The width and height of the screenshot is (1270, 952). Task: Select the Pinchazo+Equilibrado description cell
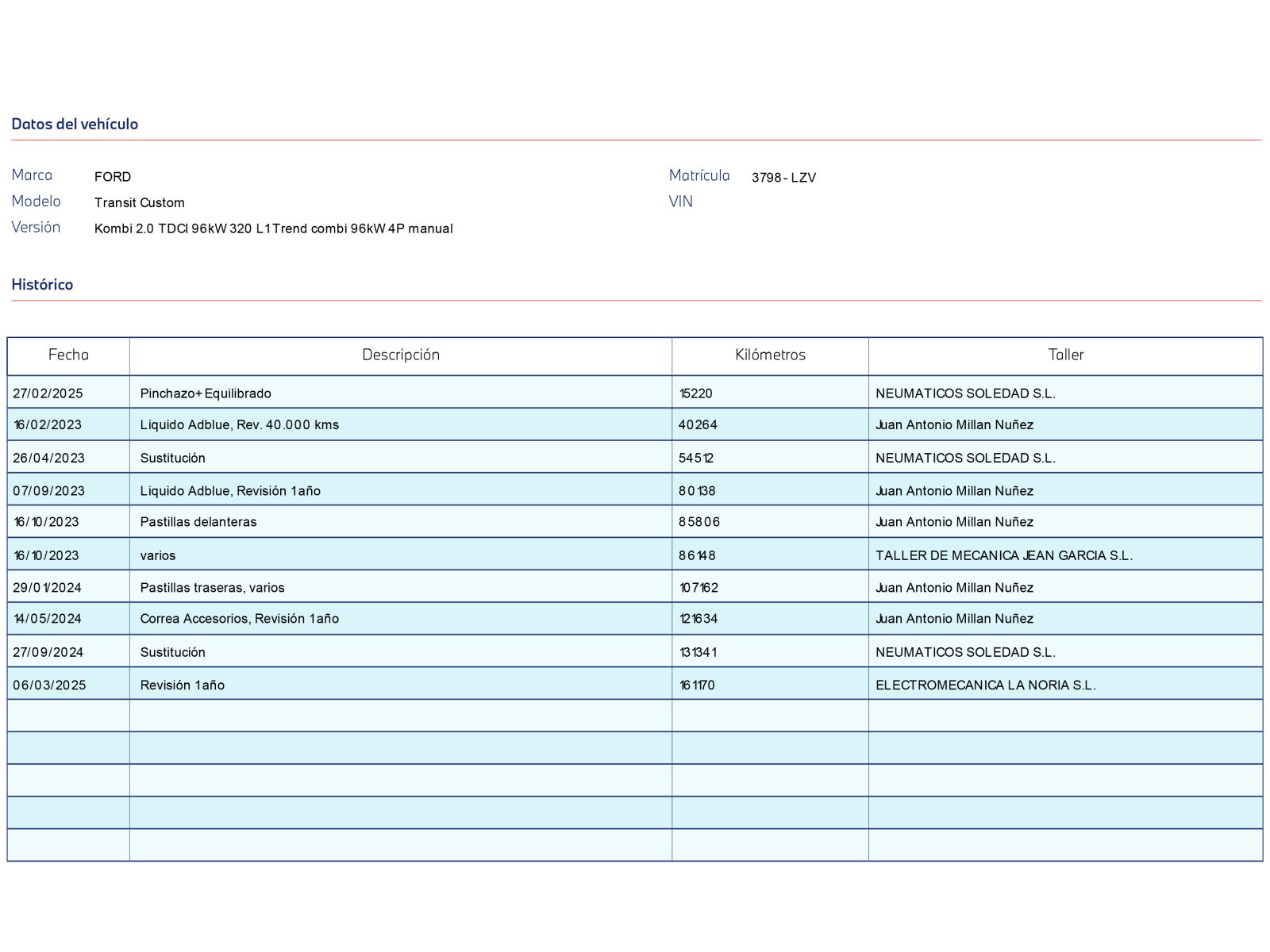[206, 393]
